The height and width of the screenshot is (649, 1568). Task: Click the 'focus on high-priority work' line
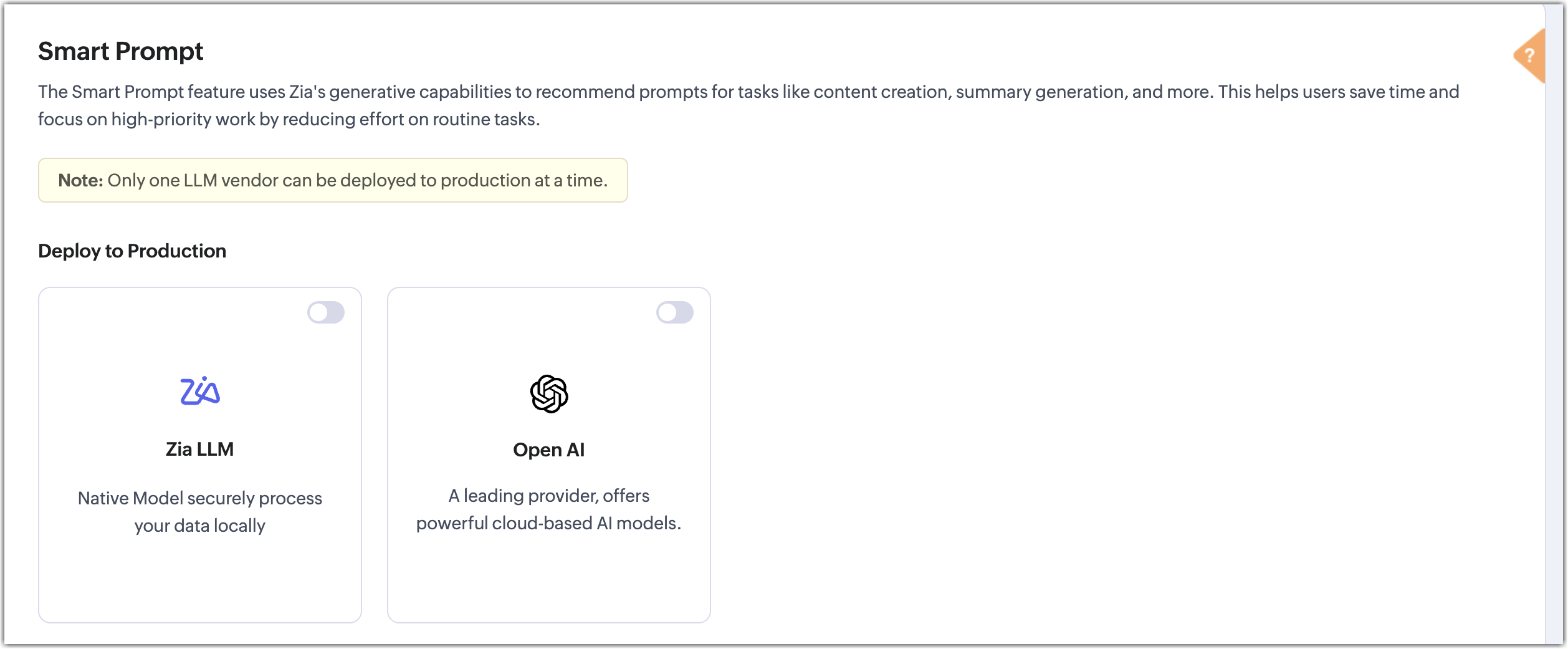[289, 120]
